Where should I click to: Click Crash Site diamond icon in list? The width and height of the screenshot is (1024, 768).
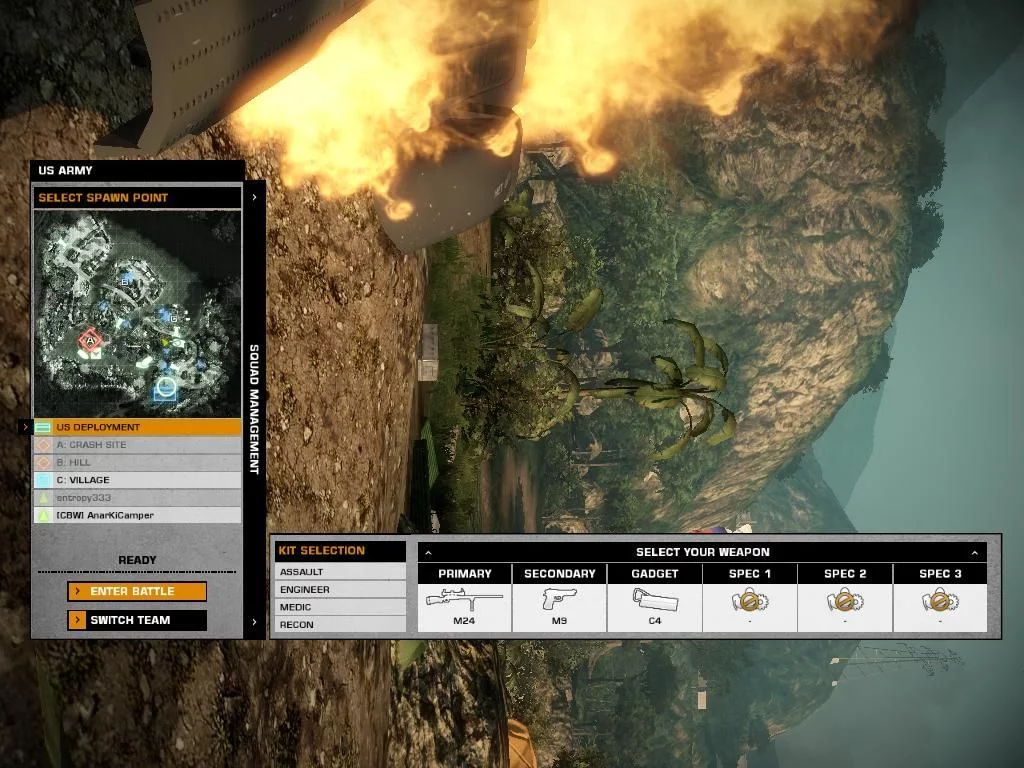[x=43, y=445]
